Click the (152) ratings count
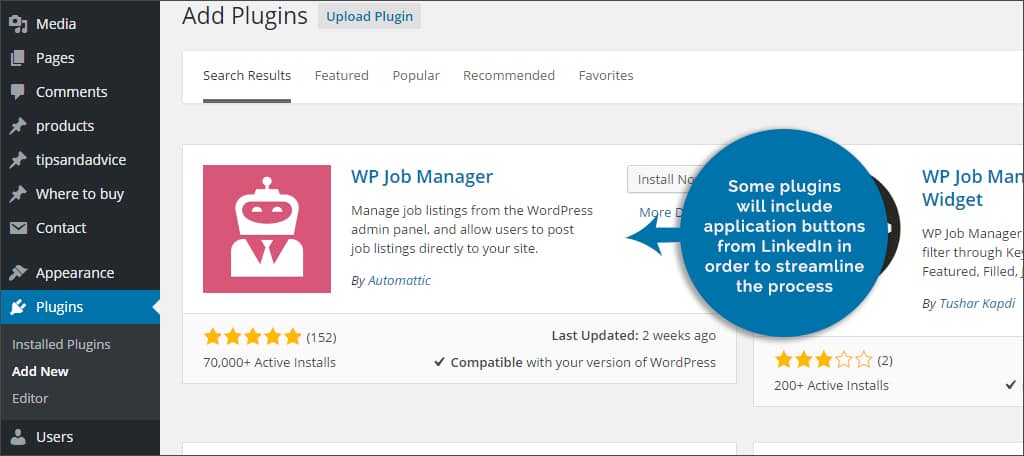This screenshot has width=1024, height=456. (321, 338)
